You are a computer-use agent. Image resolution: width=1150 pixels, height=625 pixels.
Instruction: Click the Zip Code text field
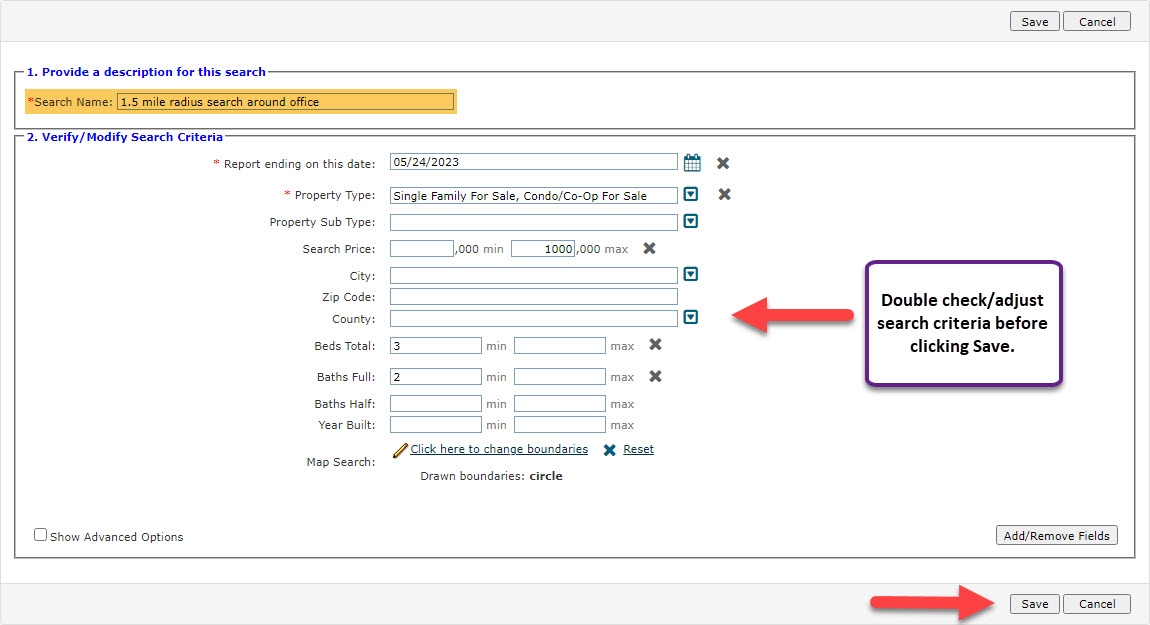point(533,296)
